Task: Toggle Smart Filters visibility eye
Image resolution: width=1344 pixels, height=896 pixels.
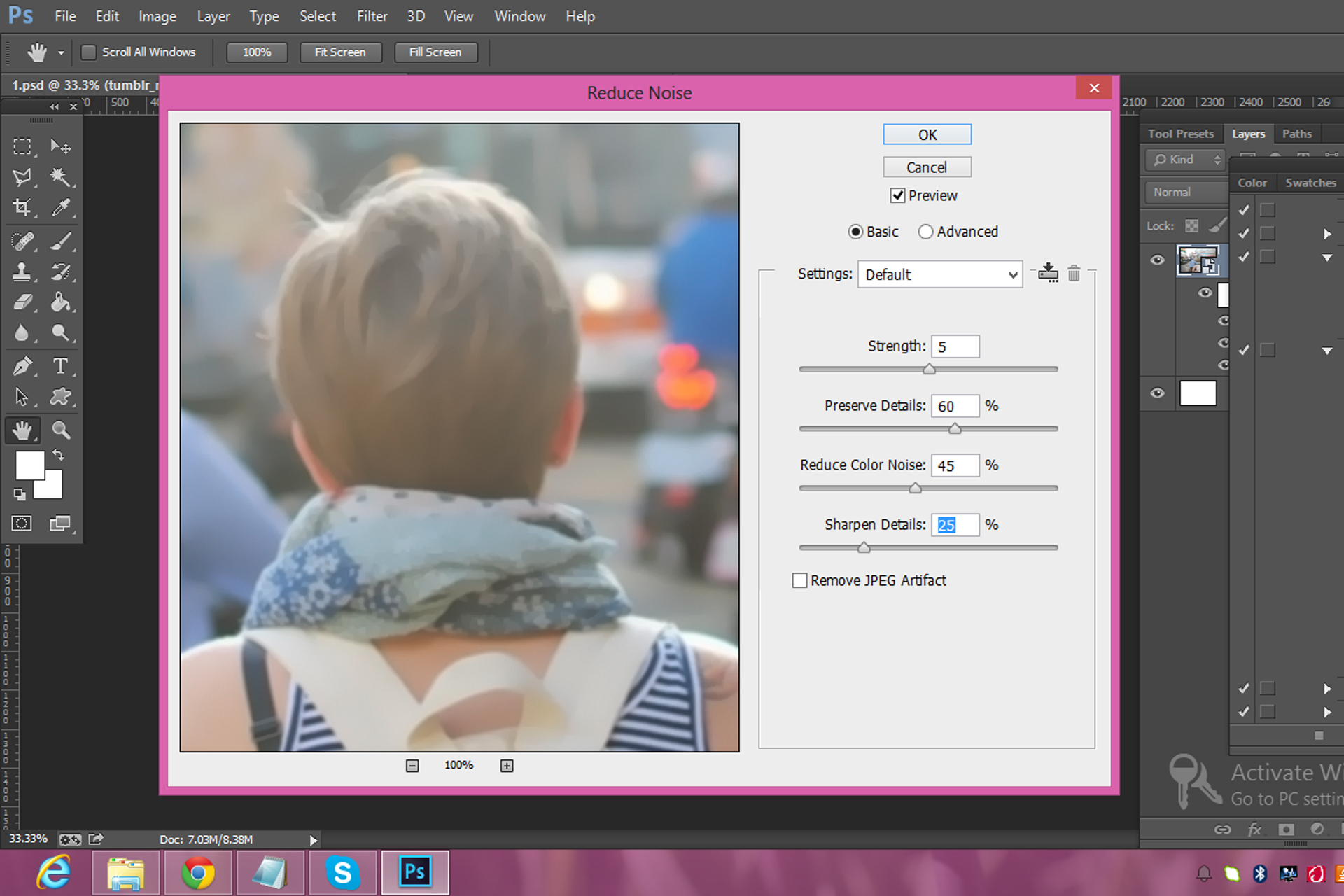Action: click(x=1205, y=293)
